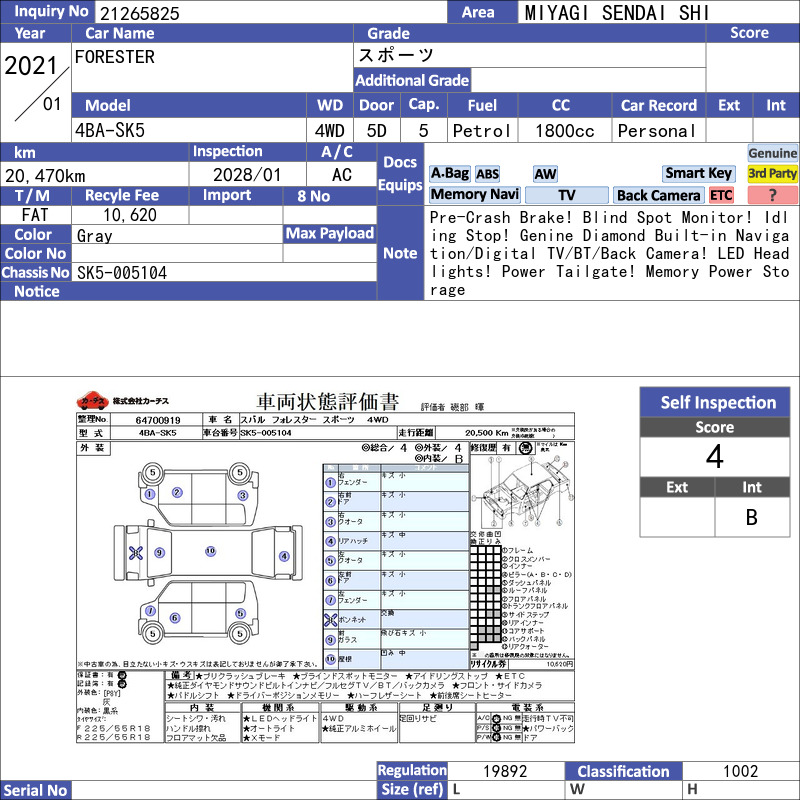
Task: Click the Max Payload label
Action: (x=330, y=233)
